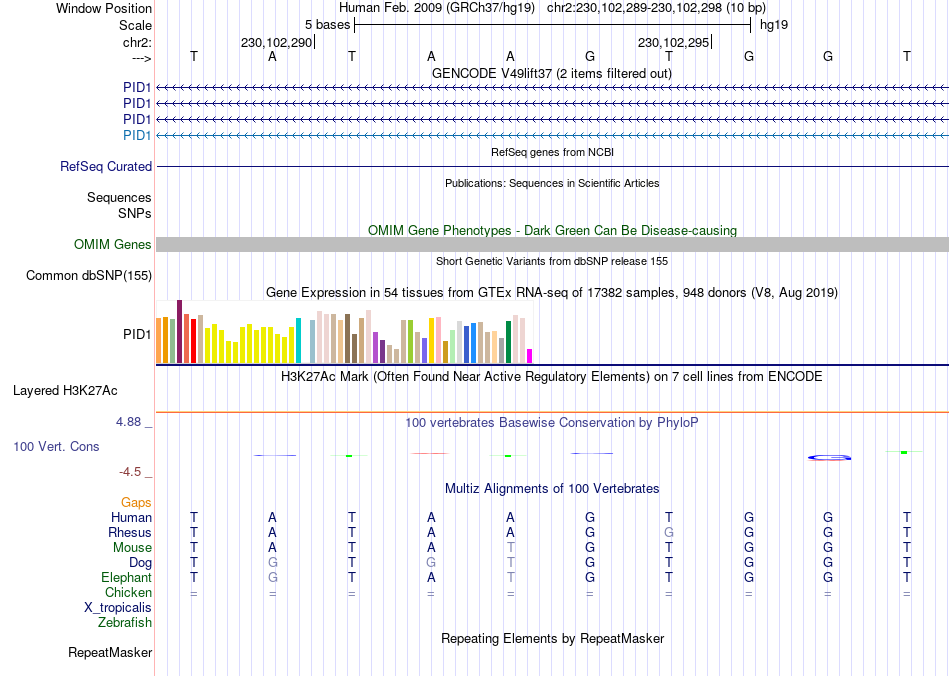Click the 4.88 upper conservation scale value
This screenshot has height=676, width=950.
click(x=128, y=422)
